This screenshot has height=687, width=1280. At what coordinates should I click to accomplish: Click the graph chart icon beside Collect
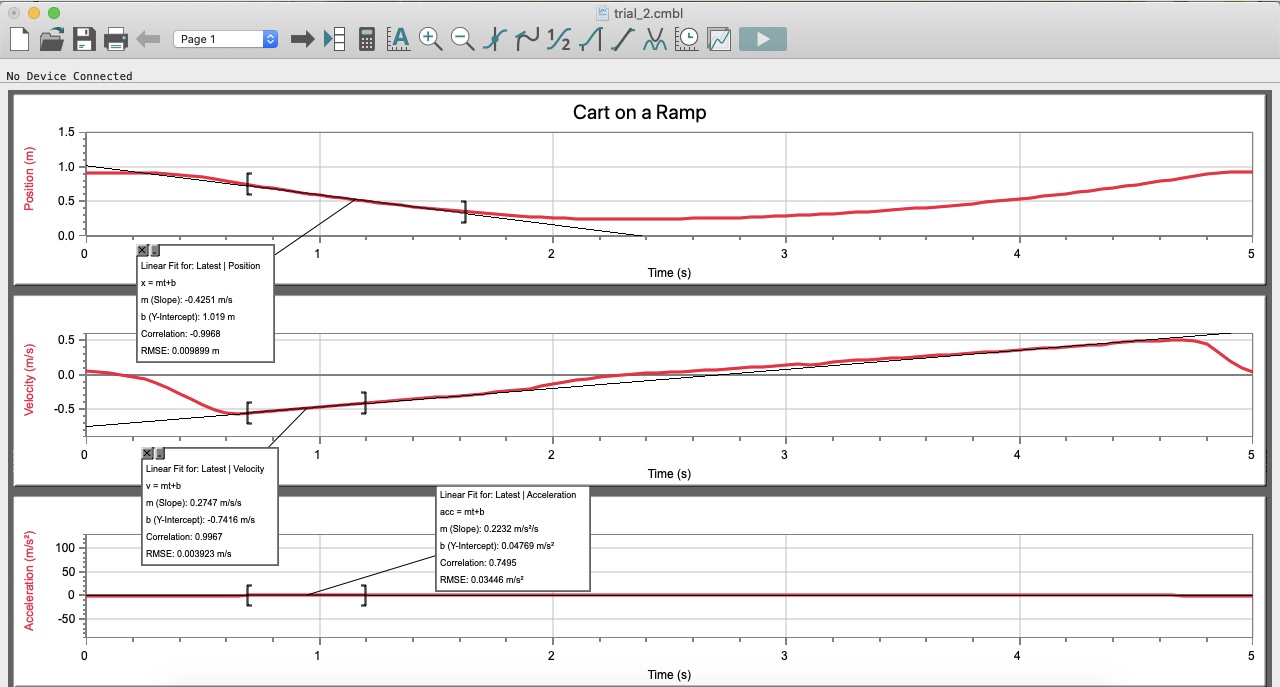pos(719,39)
